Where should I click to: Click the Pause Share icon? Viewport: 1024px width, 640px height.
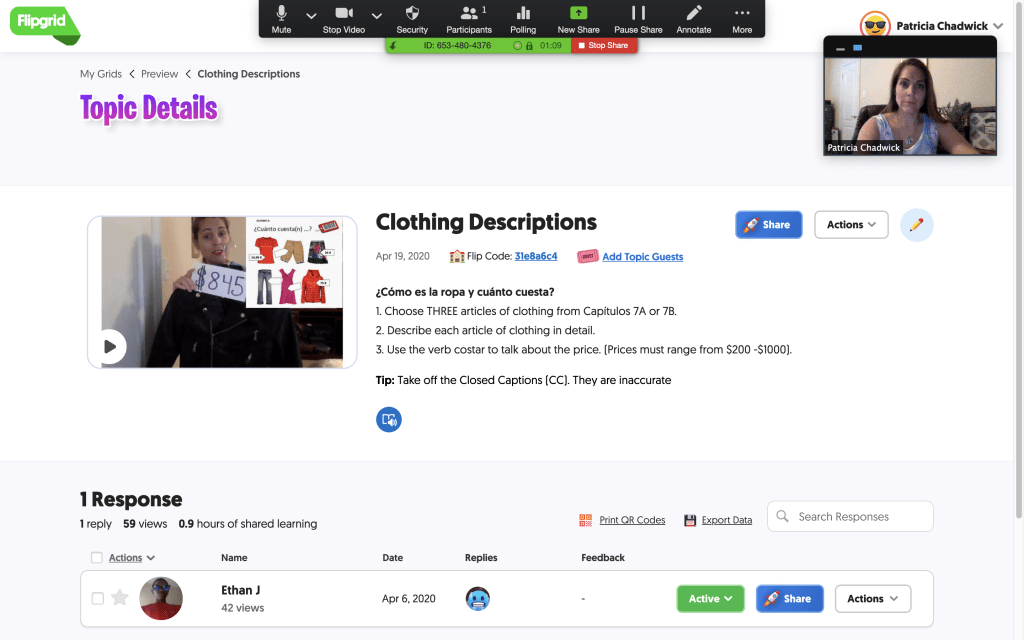coord(638,13)
